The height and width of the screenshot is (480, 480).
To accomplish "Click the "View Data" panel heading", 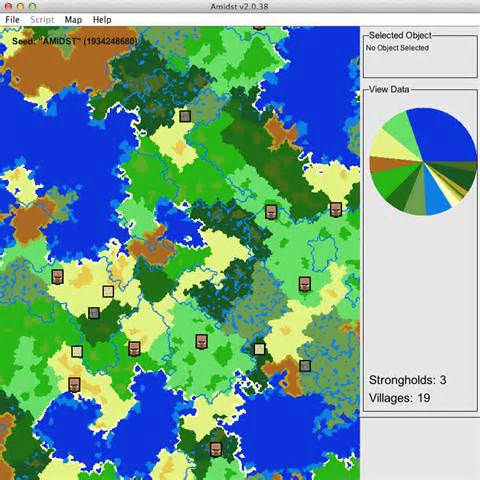I will point(389,89).
